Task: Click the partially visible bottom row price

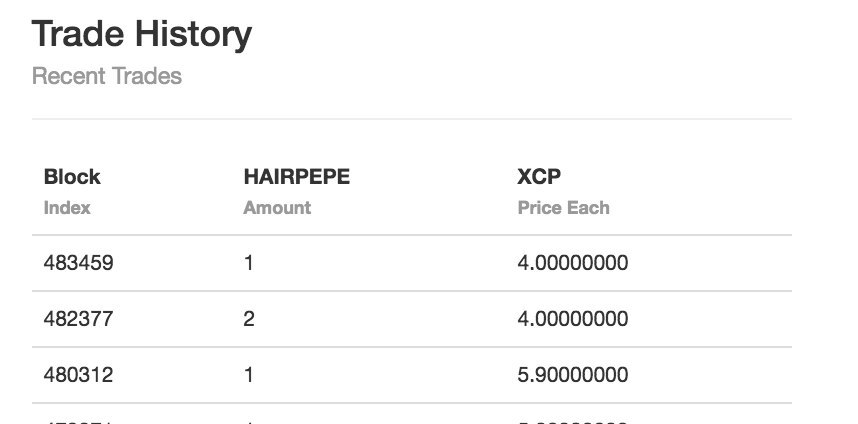Action: click(573, 421)
